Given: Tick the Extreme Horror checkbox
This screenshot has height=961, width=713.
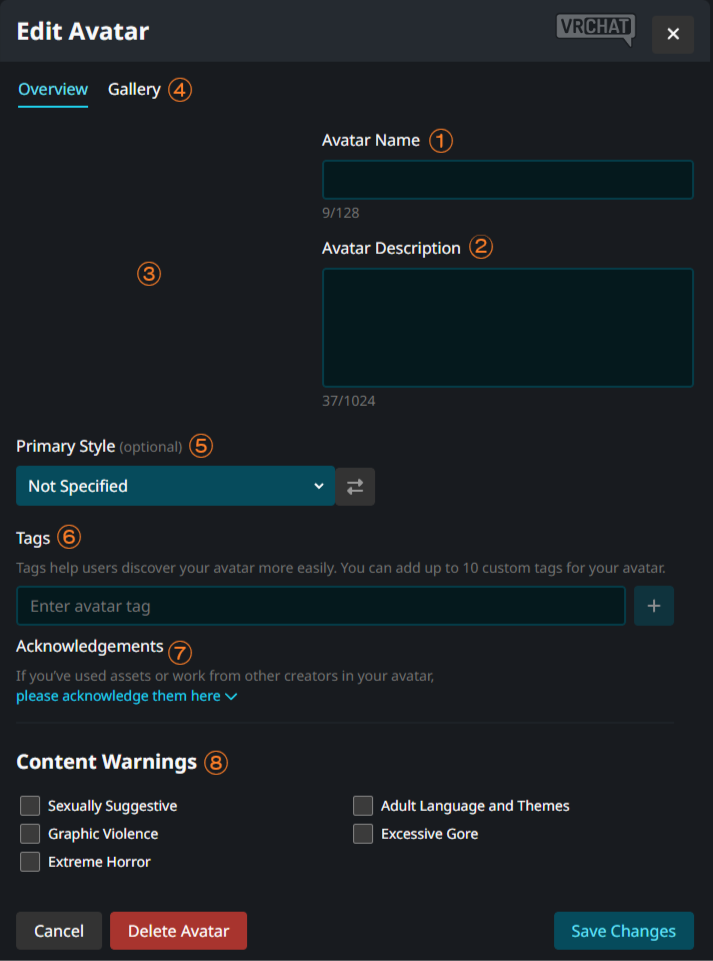Looking at the screenshot, I should tap(30, 862).
